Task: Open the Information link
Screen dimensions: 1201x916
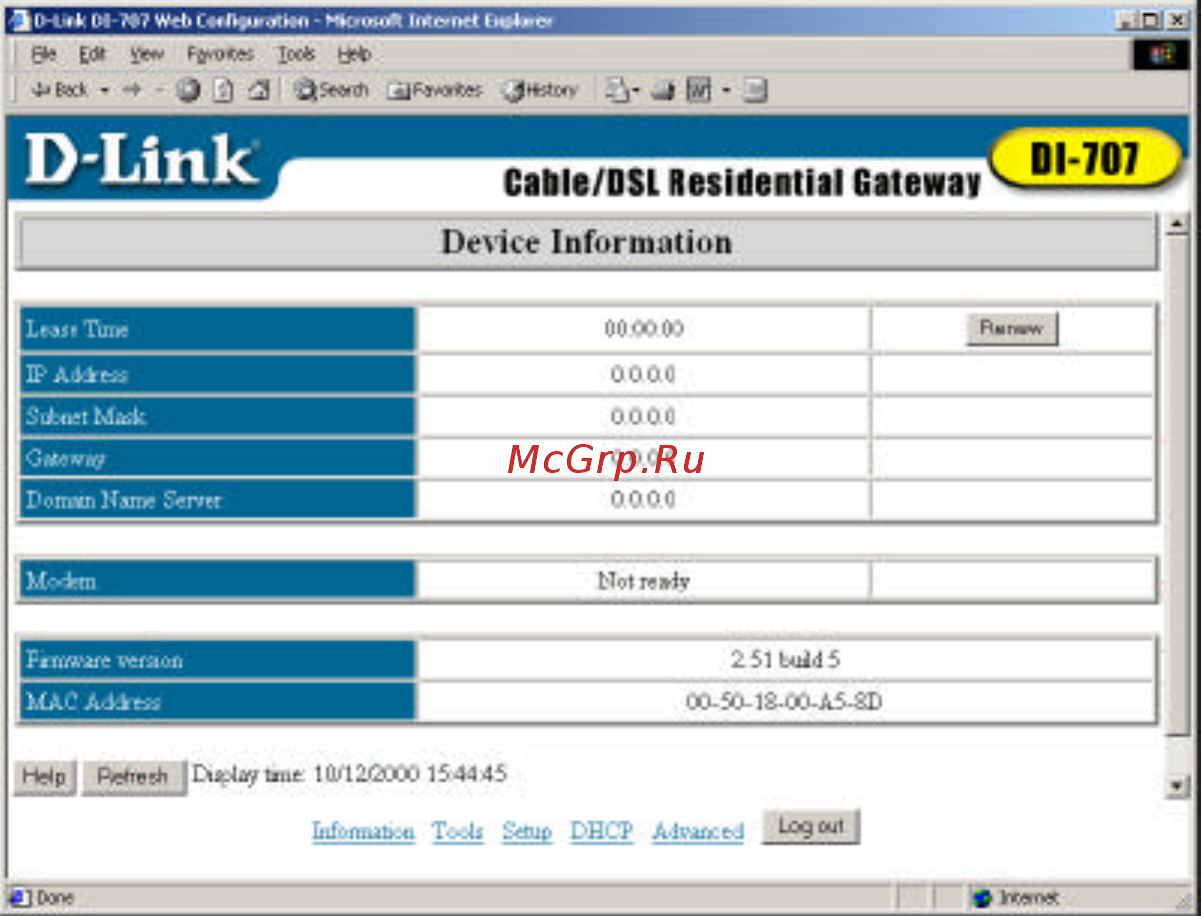Action: [x=363, y=831]
